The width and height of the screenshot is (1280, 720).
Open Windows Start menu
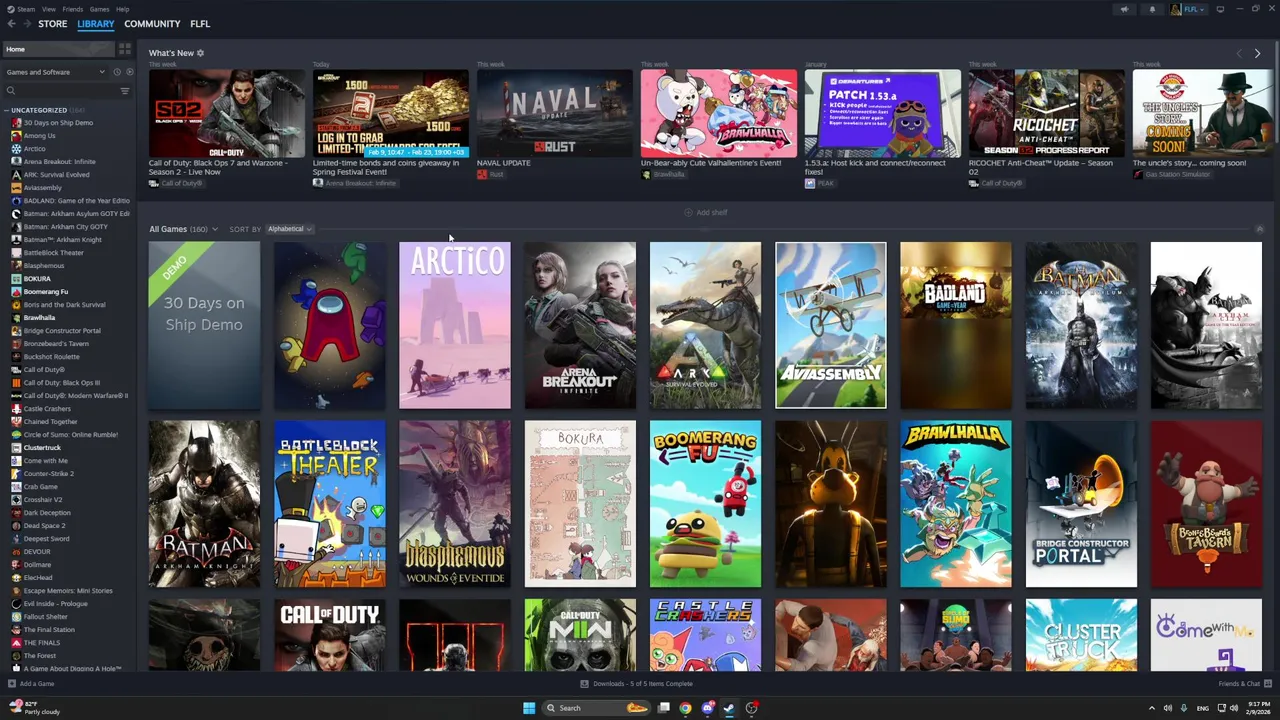tap(528, 708)
